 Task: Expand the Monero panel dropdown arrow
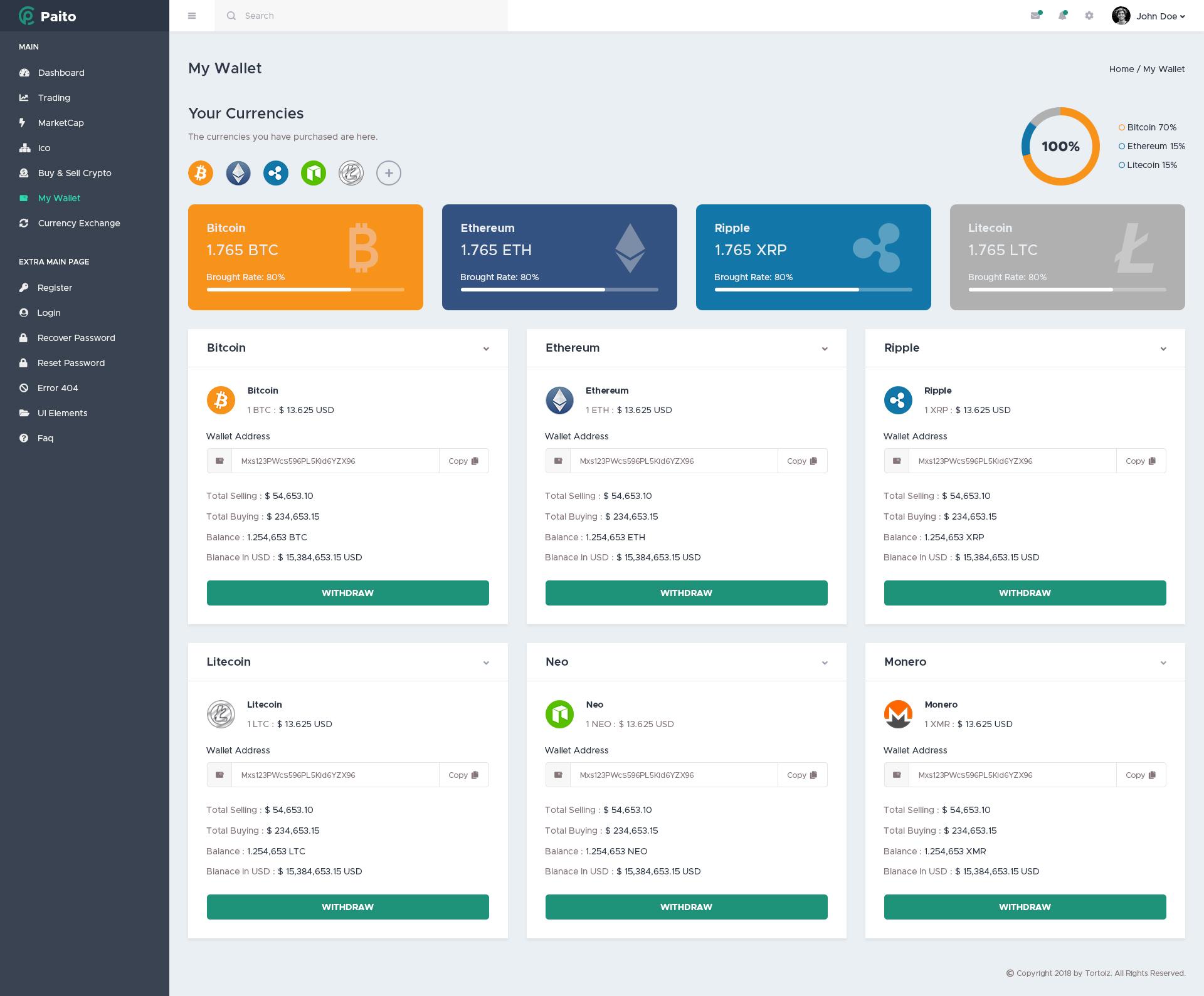click(1164, 663)
